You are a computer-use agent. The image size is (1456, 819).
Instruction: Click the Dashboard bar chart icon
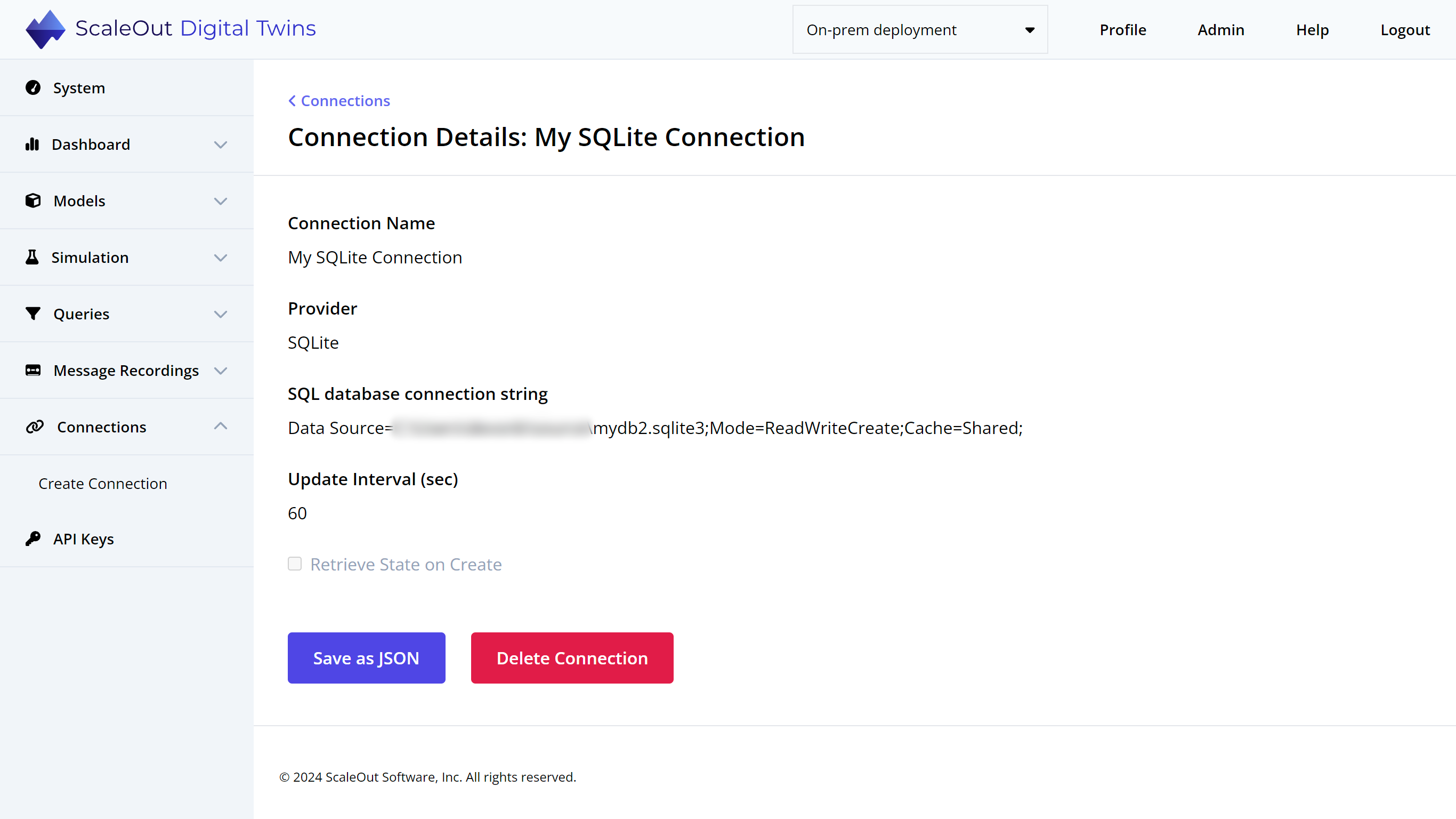(x=32, y=144)
